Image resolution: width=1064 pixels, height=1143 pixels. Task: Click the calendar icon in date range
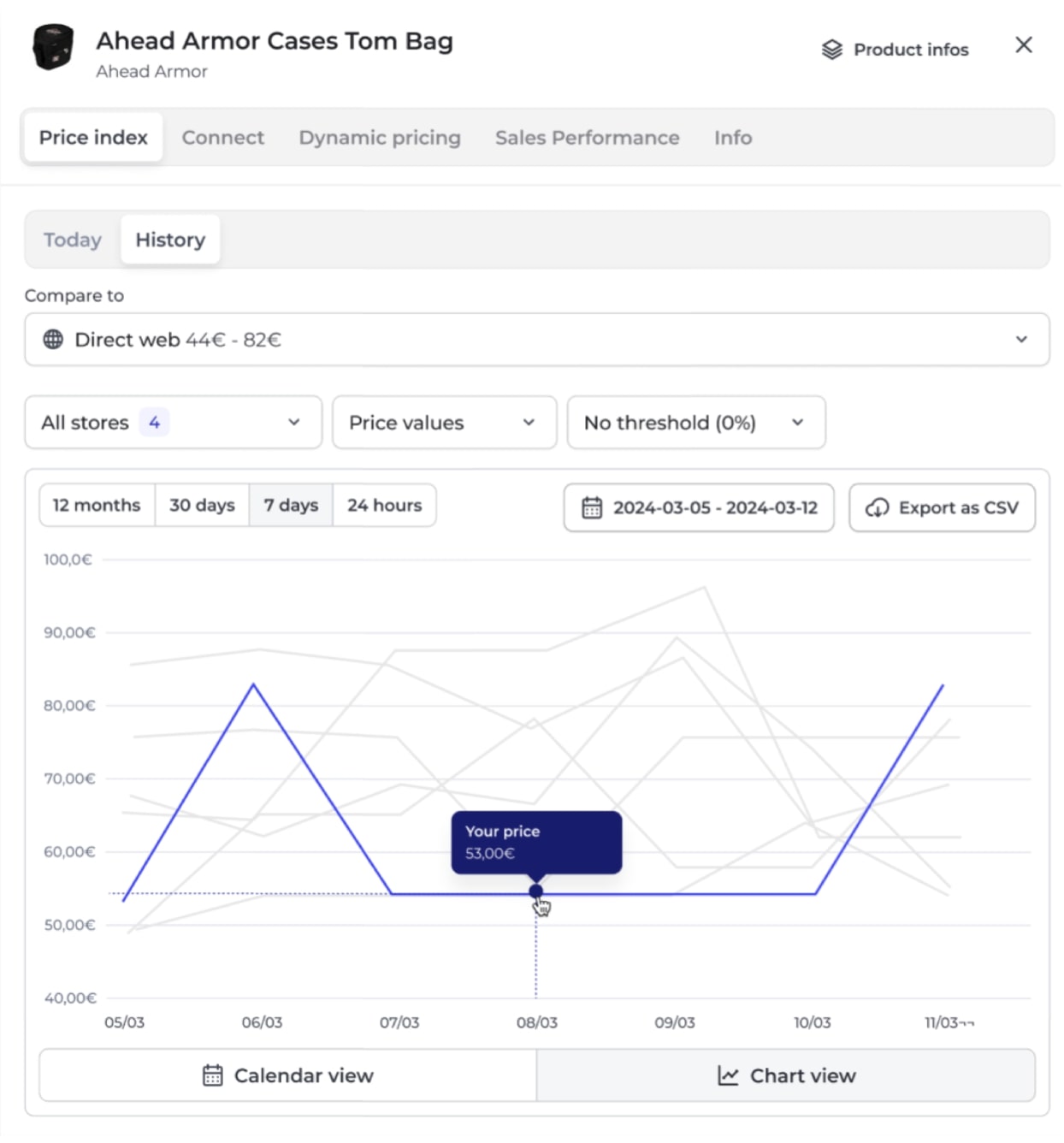[x=592, y=507]
